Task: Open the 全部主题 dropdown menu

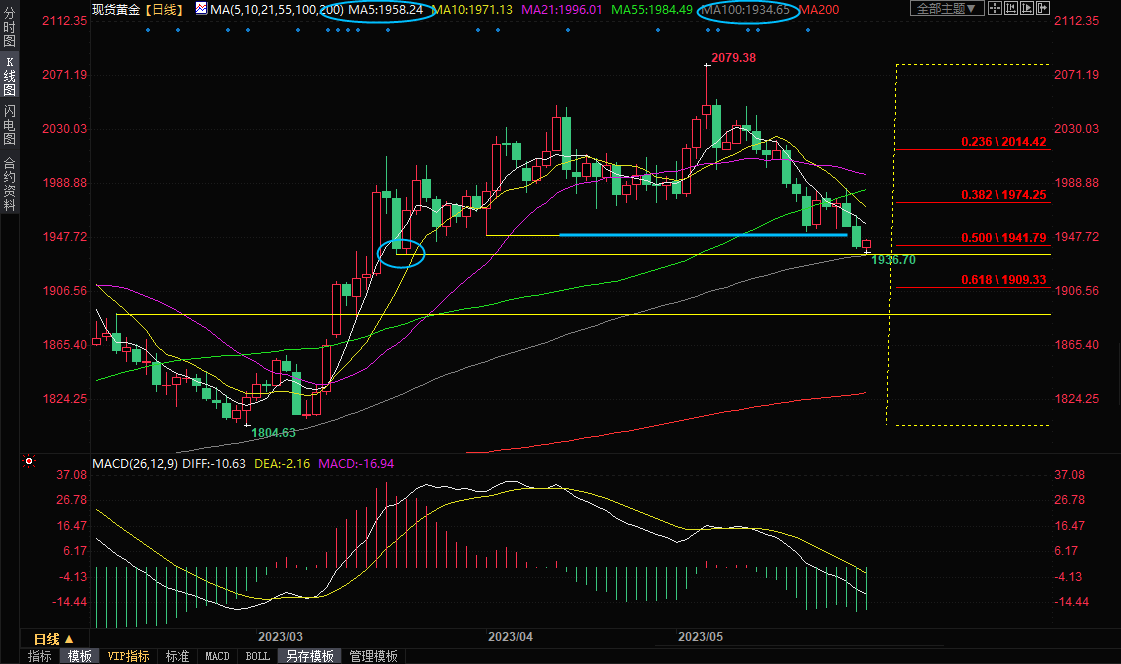Action: click(946, 9)
